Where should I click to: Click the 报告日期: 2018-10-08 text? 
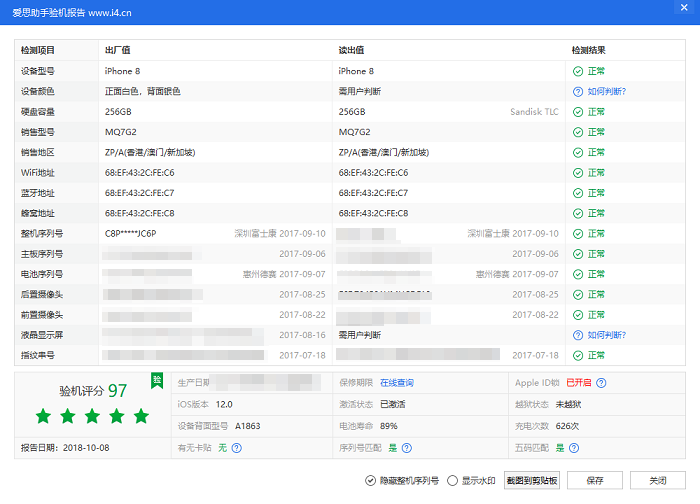65,448
